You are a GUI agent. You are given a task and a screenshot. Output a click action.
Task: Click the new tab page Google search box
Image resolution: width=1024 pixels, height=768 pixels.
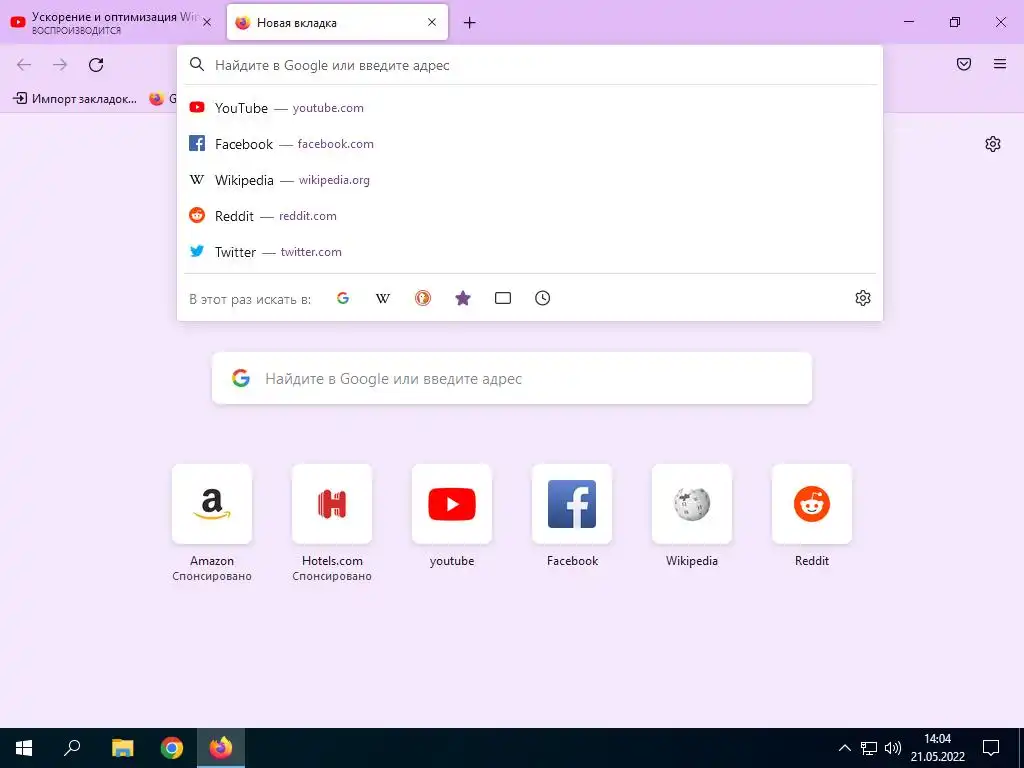512,378
